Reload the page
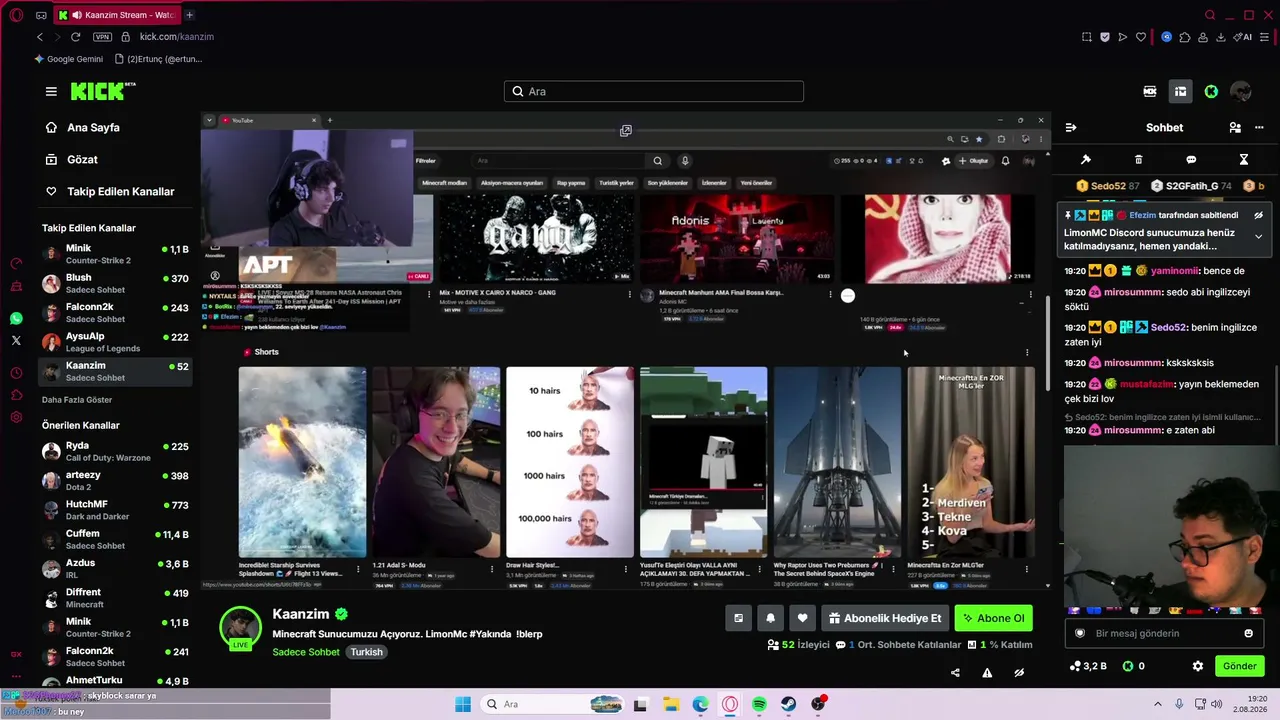Screen dimensions: 1280x720 75,37
